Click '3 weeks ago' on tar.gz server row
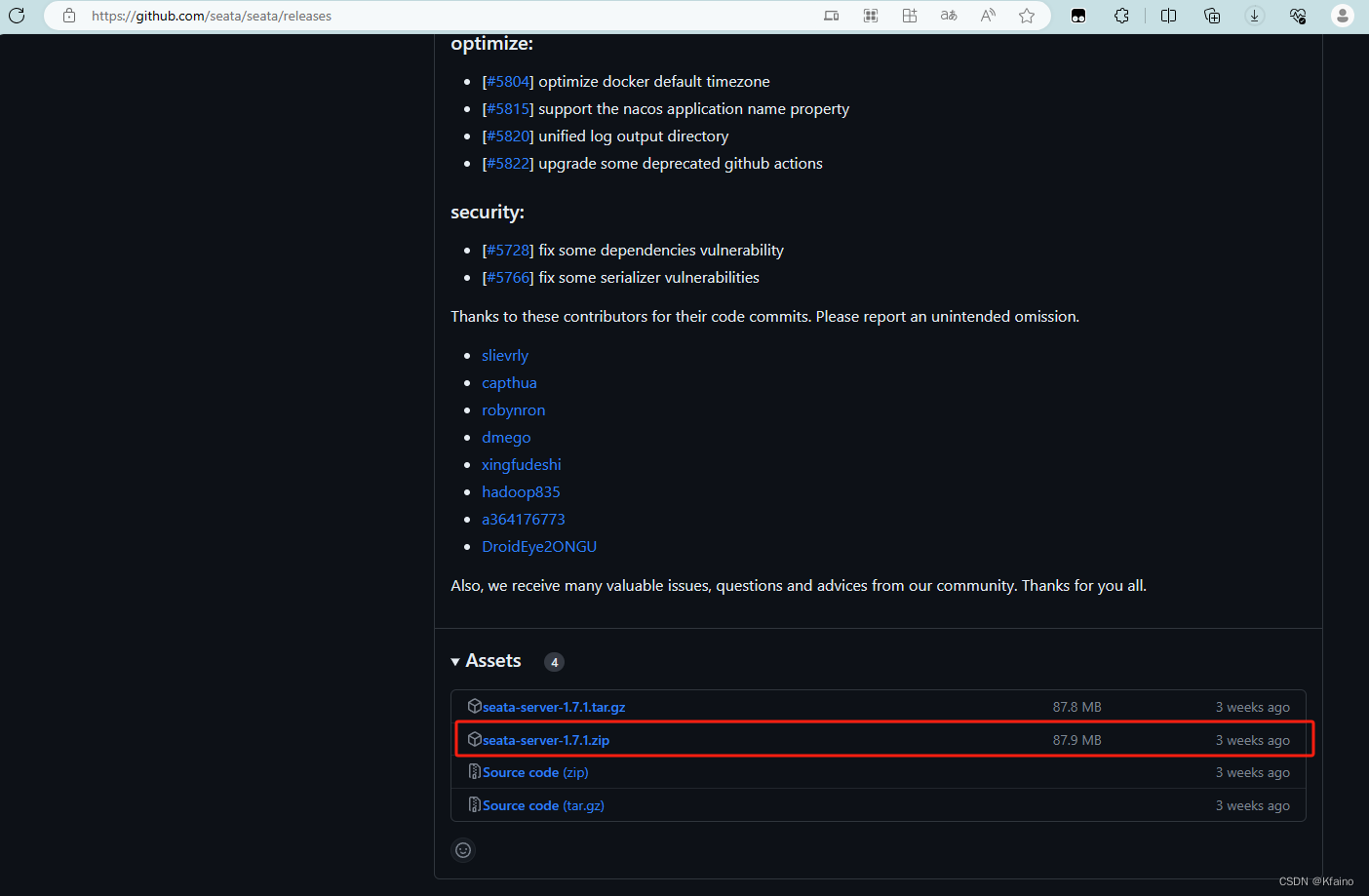This screenshot has width=1369, height=896. tap(1252, 707)
